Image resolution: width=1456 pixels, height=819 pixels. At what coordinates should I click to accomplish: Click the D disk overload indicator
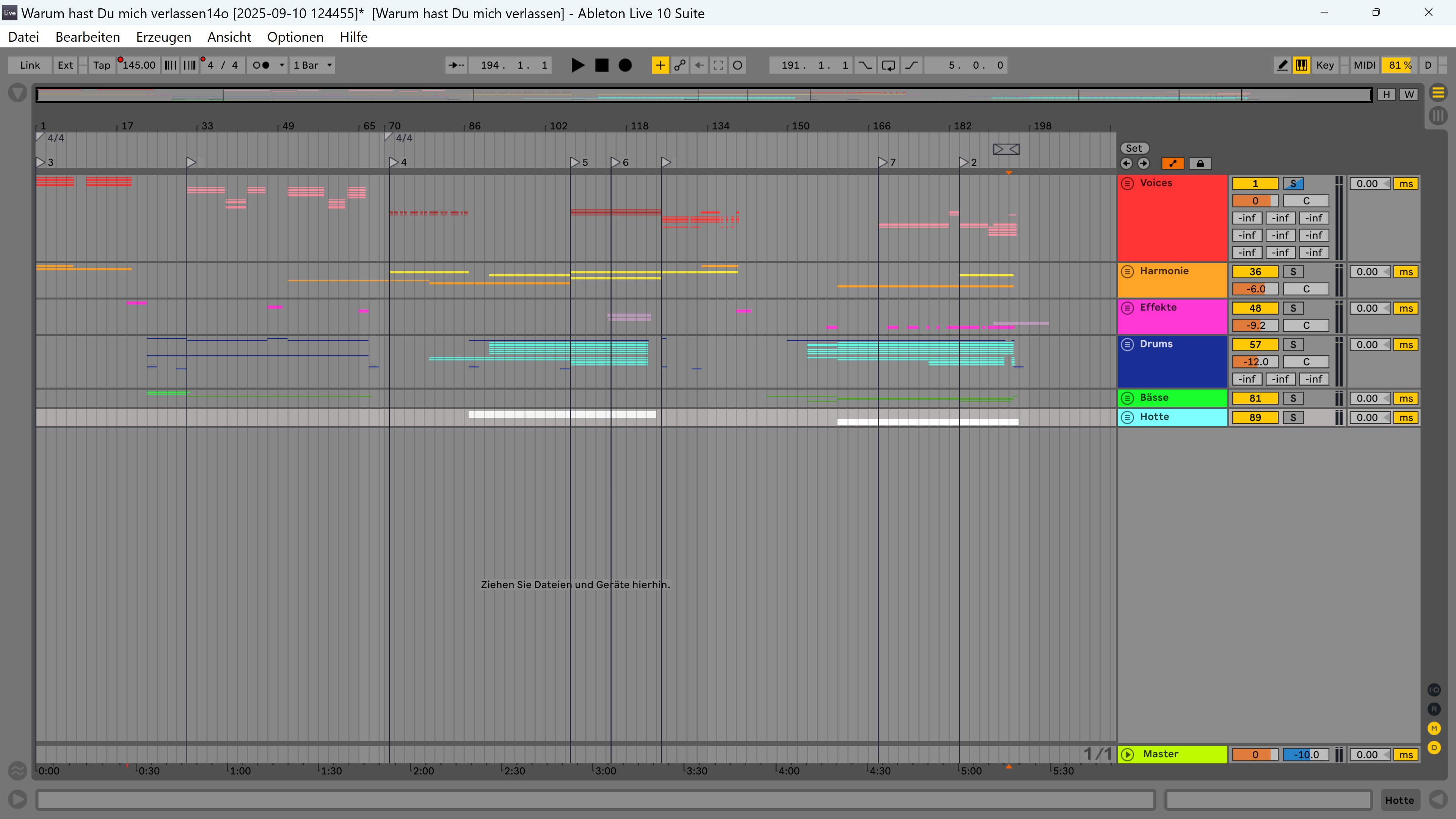click(x=1428, y=65)
